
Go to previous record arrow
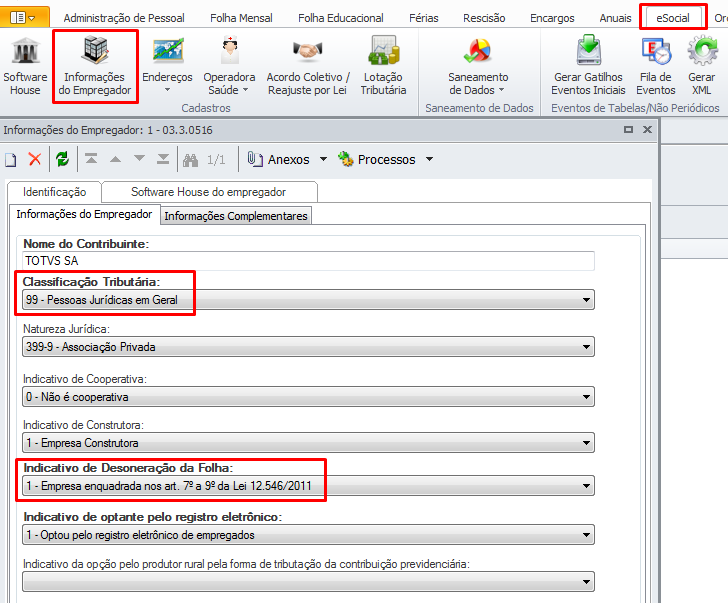coord(116,159)
